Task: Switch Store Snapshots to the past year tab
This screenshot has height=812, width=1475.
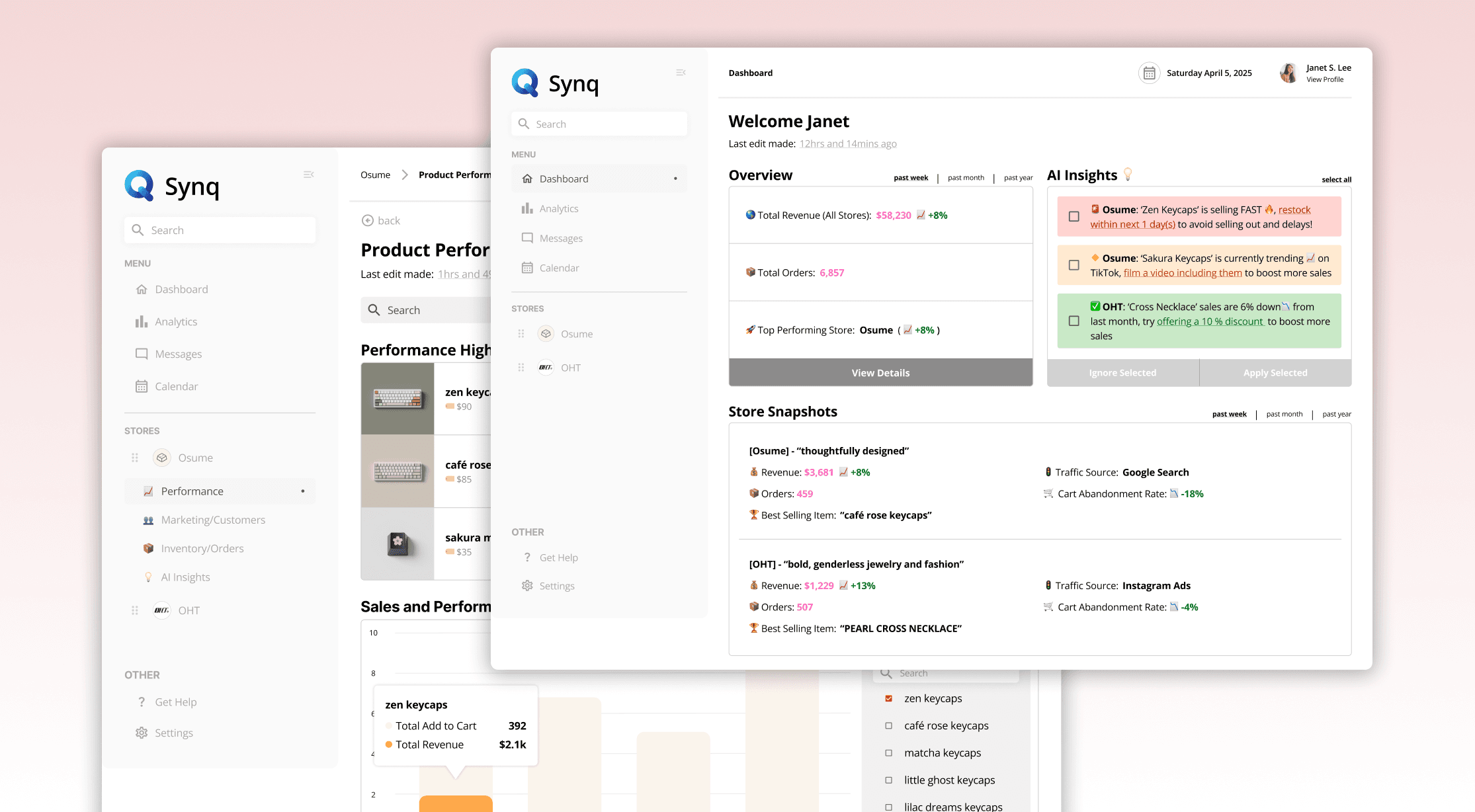Action: point(1336,415)
